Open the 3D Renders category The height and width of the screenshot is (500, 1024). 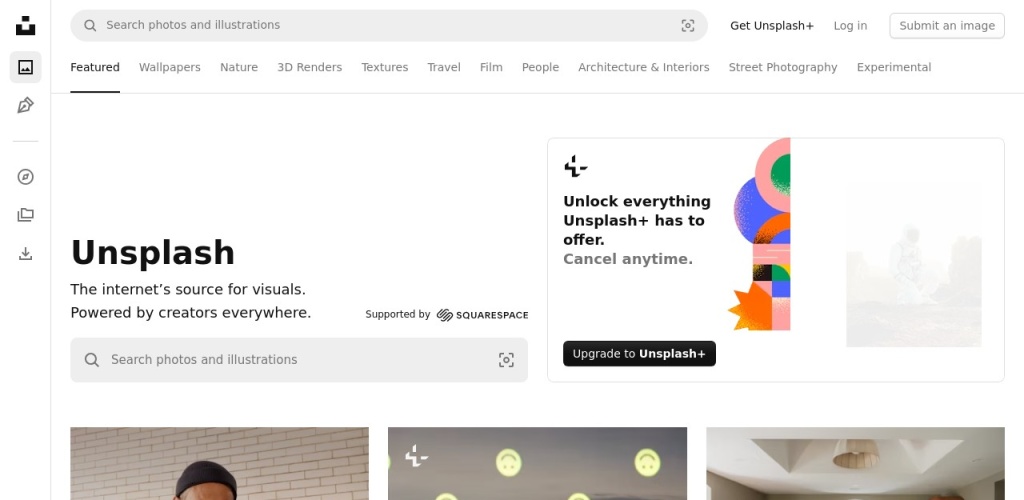pyautogui.click(x=310, y=67)
